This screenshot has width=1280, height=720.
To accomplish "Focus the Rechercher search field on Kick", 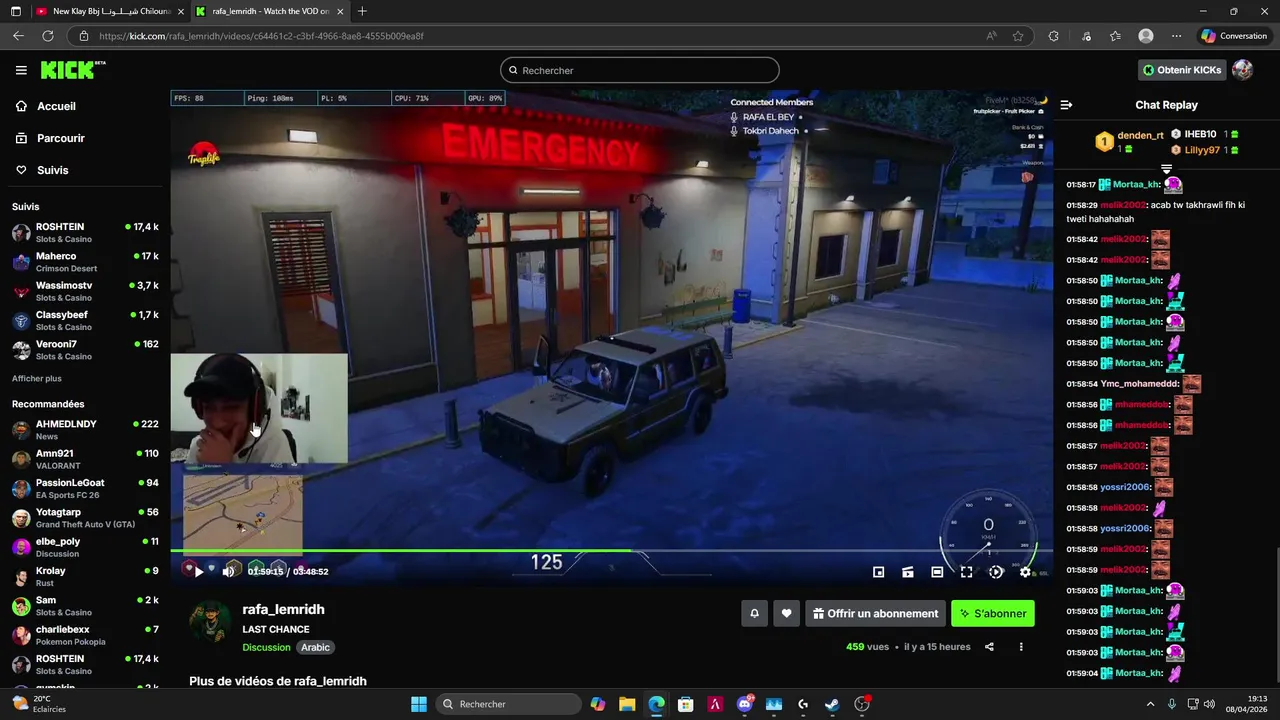I will click(x=640, y=70).
